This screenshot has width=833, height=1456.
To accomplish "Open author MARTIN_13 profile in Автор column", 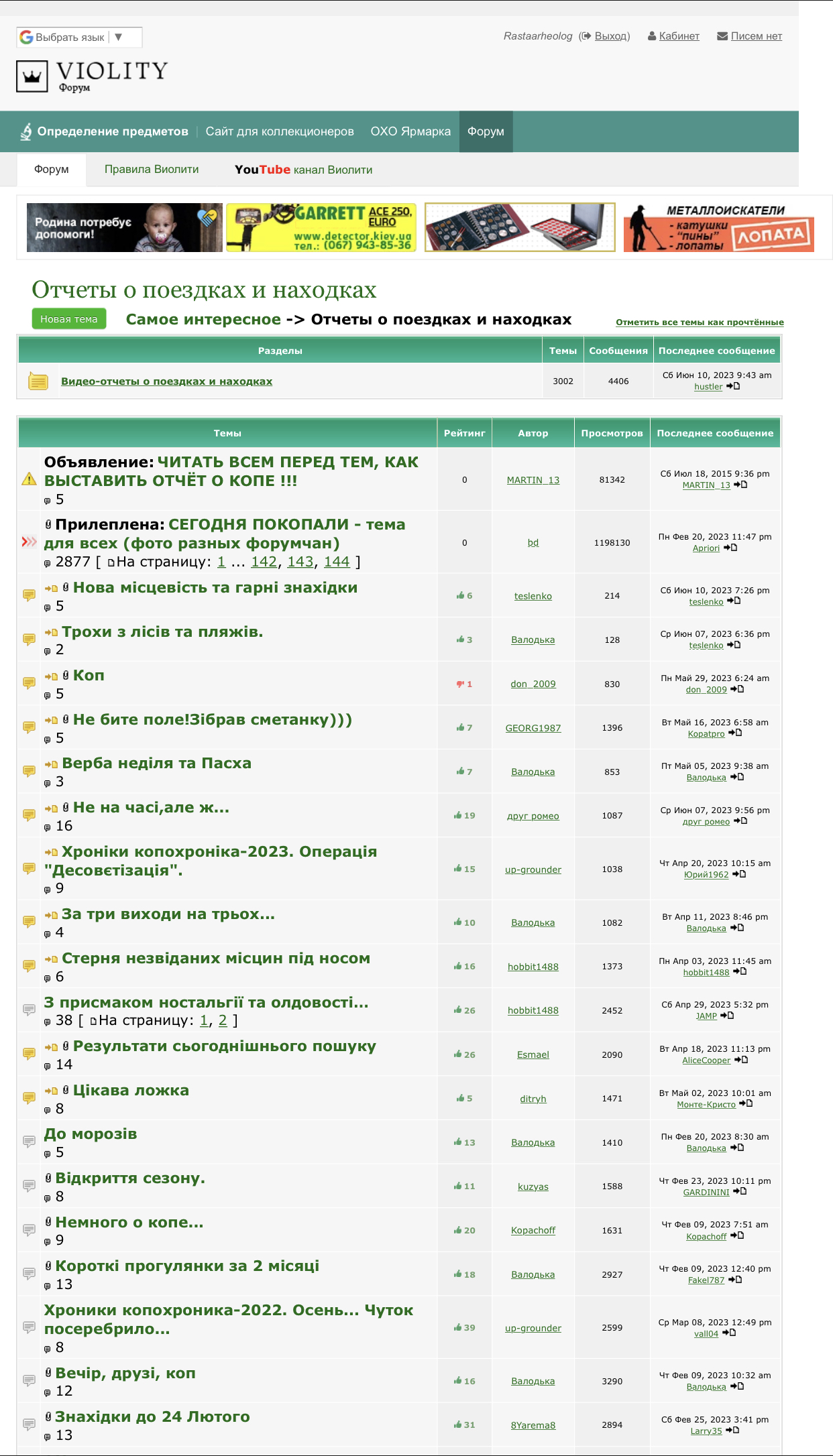I will 533,480.
